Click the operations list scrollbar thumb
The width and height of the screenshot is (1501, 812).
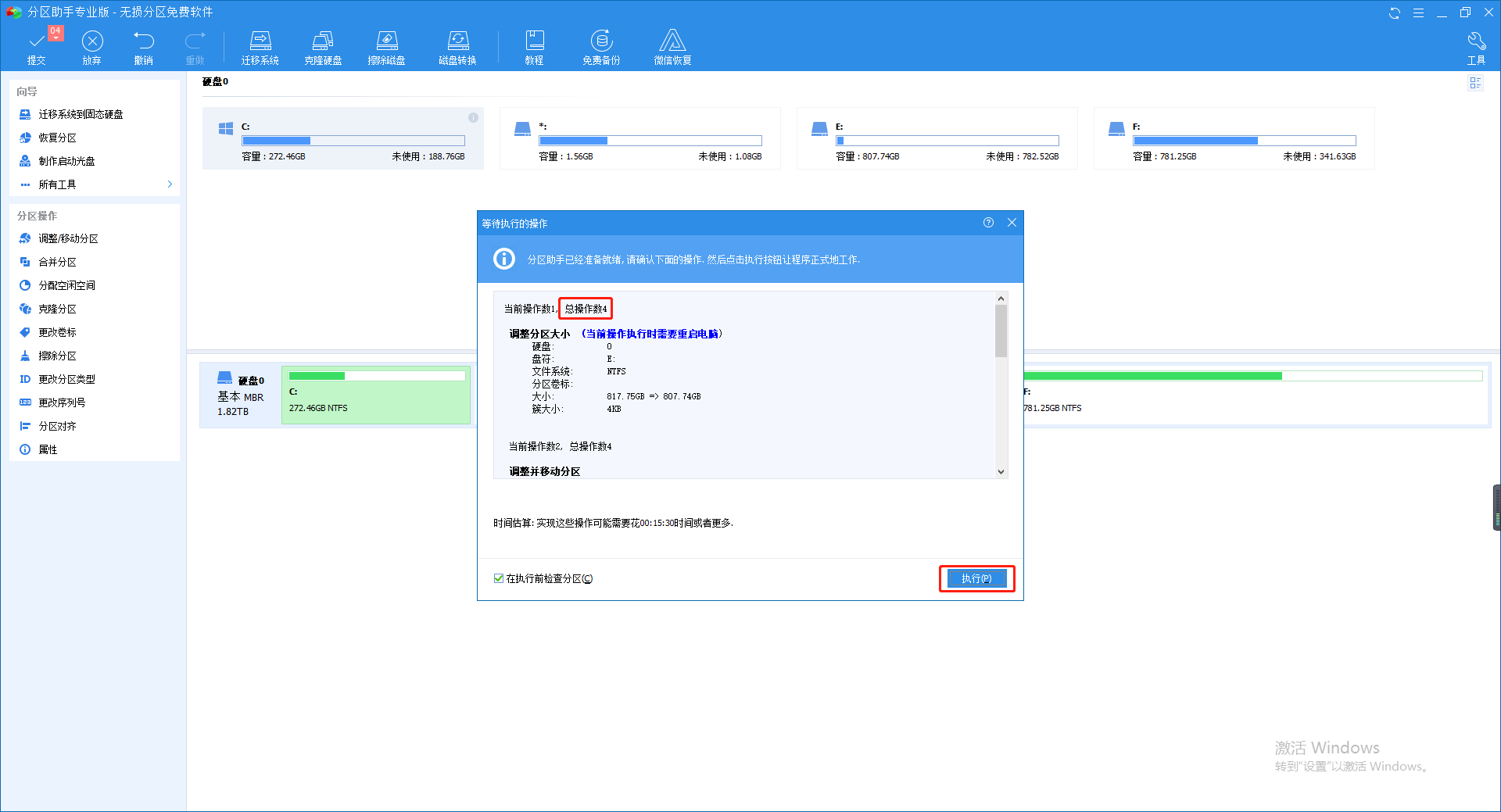[1001, 331]
